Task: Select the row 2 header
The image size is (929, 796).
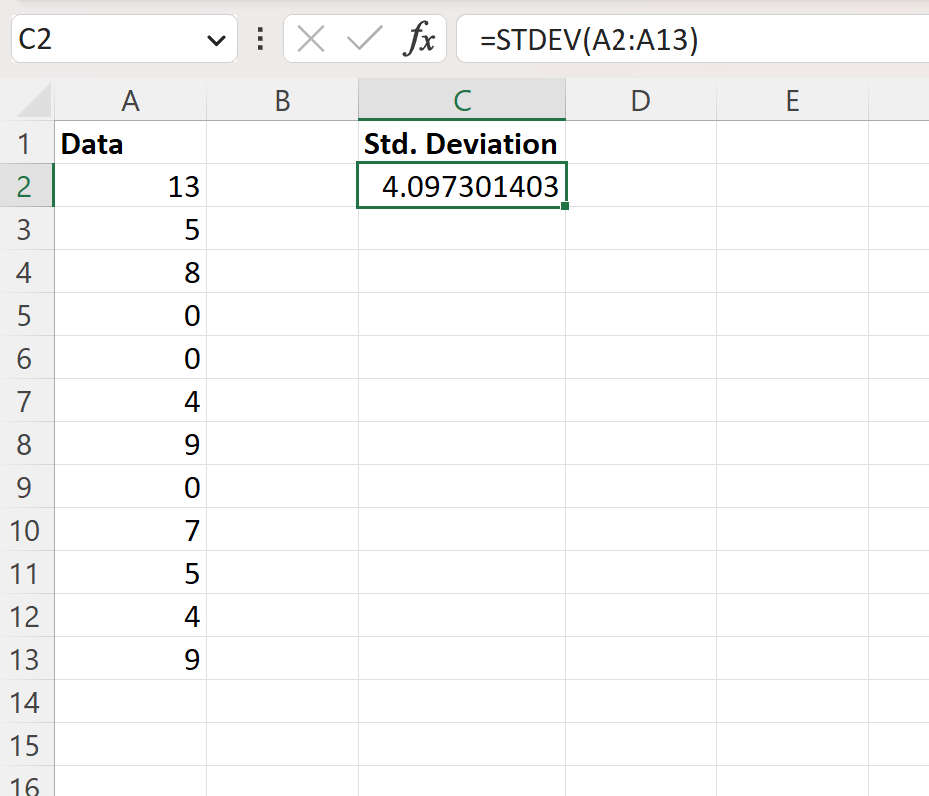Action: 27,187
